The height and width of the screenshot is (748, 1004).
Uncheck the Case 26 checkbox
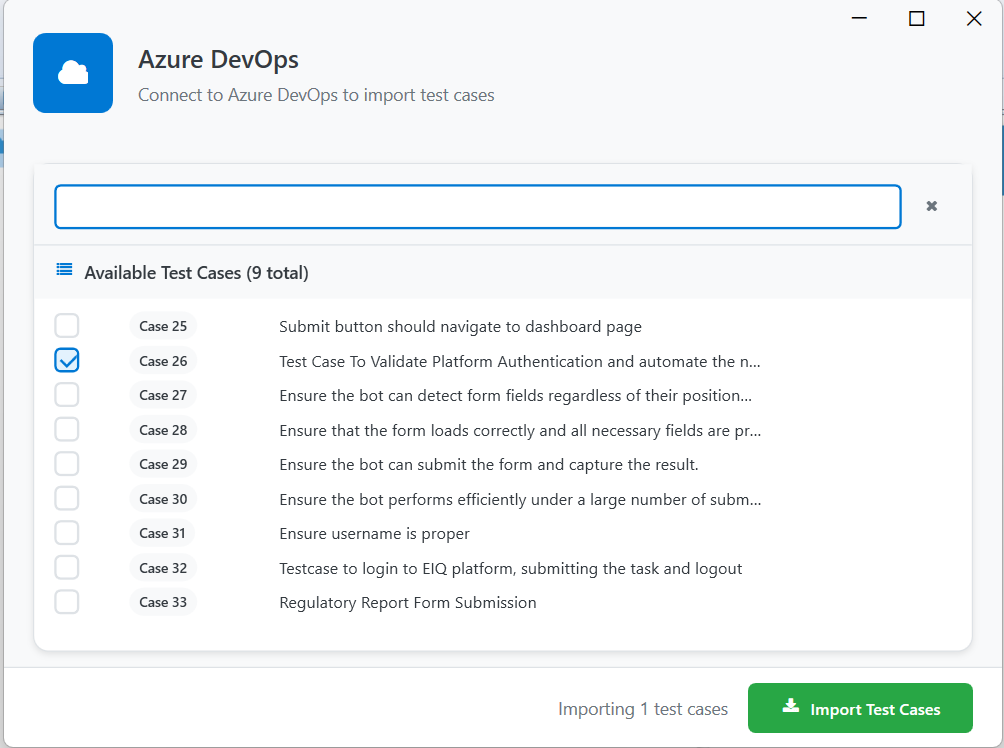[67, 360]
